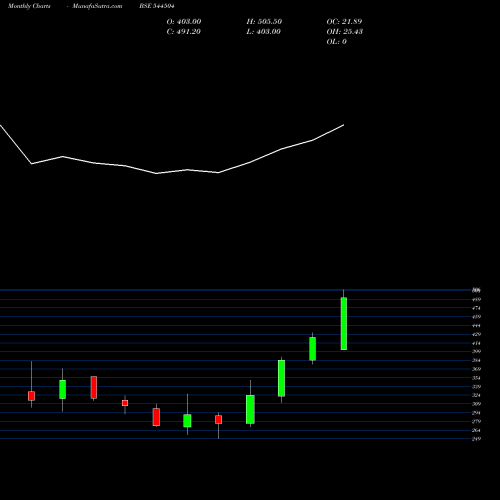
Task: Click the 'MunafaSutra.com' label
Action: tap(97, 6)
